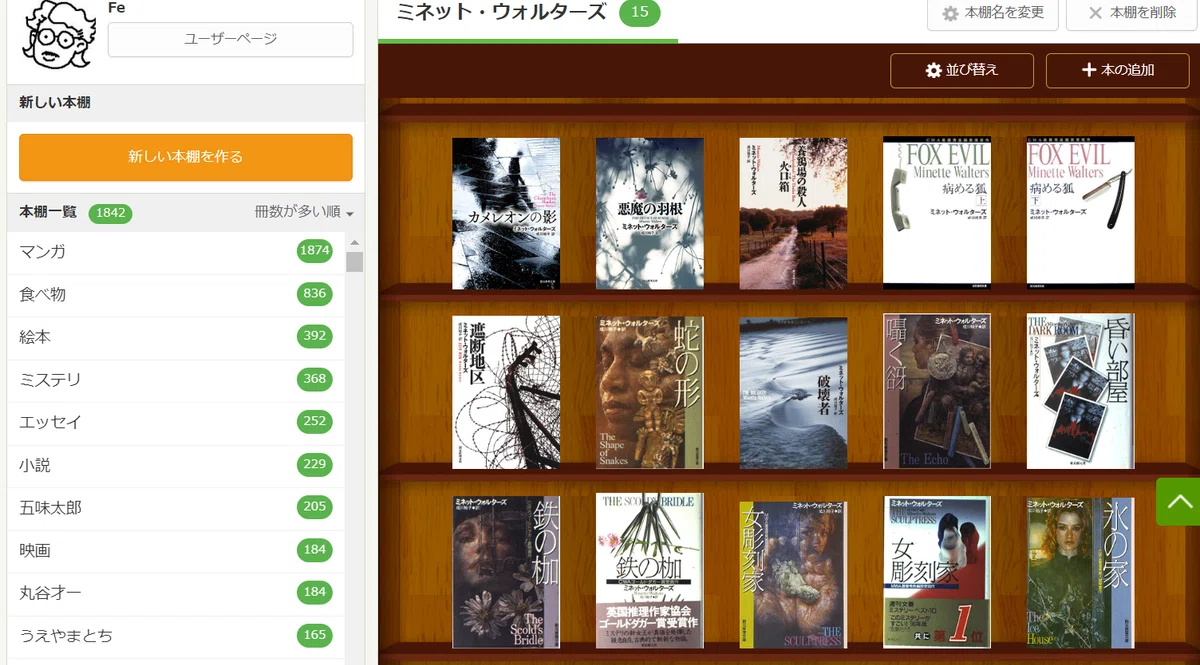Select the エッセイ bookshelf row
This screenshot has height=665, width=1200.
175,422
